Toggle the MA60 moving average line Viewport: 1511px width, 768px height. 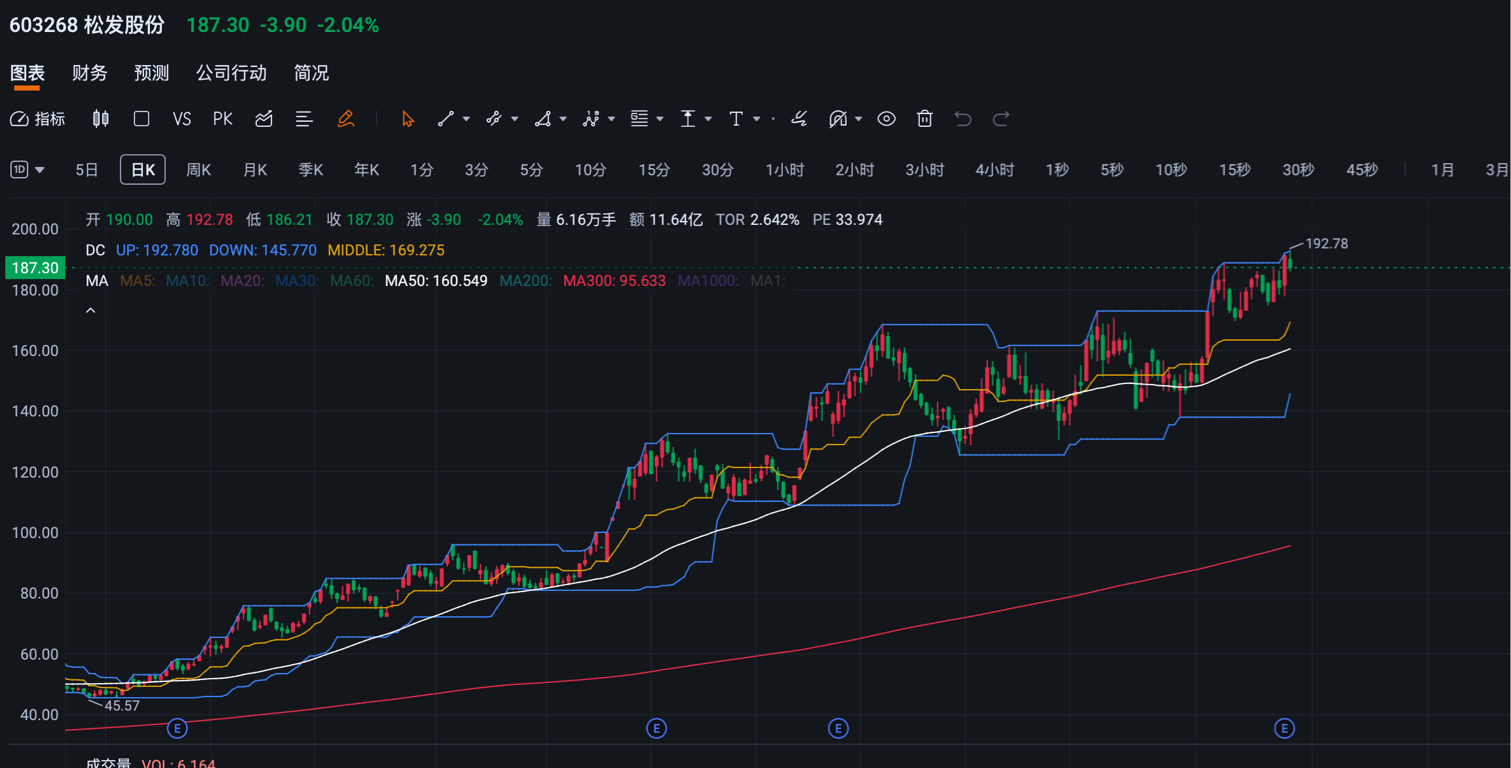[x=353, y=281]
